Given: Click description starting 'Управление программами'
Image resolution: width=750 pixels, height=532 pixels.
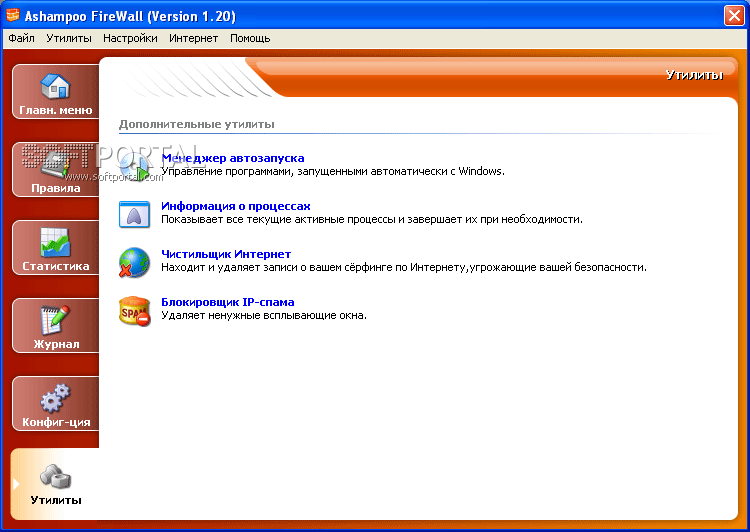Looking at the screenshot, I should pyautogui.click(x=333, y=171).
